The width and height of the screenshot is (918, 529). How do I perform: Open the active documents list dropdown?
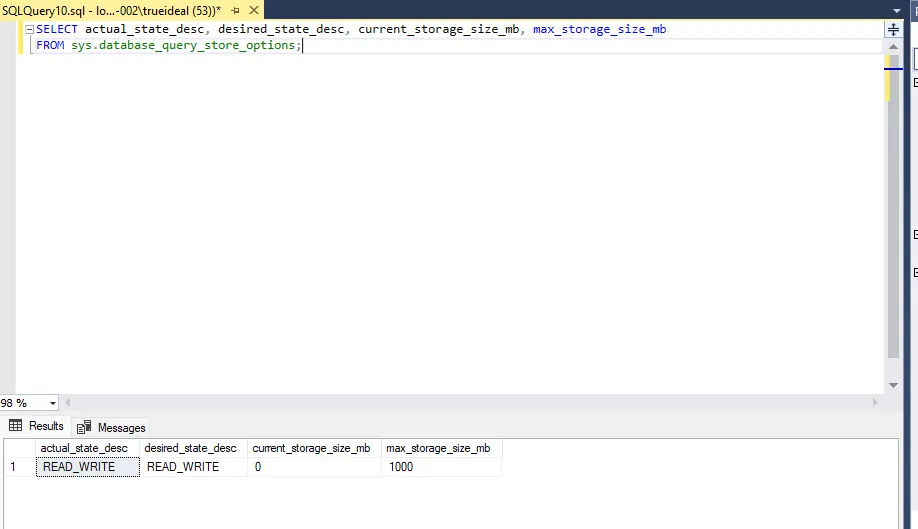(x=893, y=8)
